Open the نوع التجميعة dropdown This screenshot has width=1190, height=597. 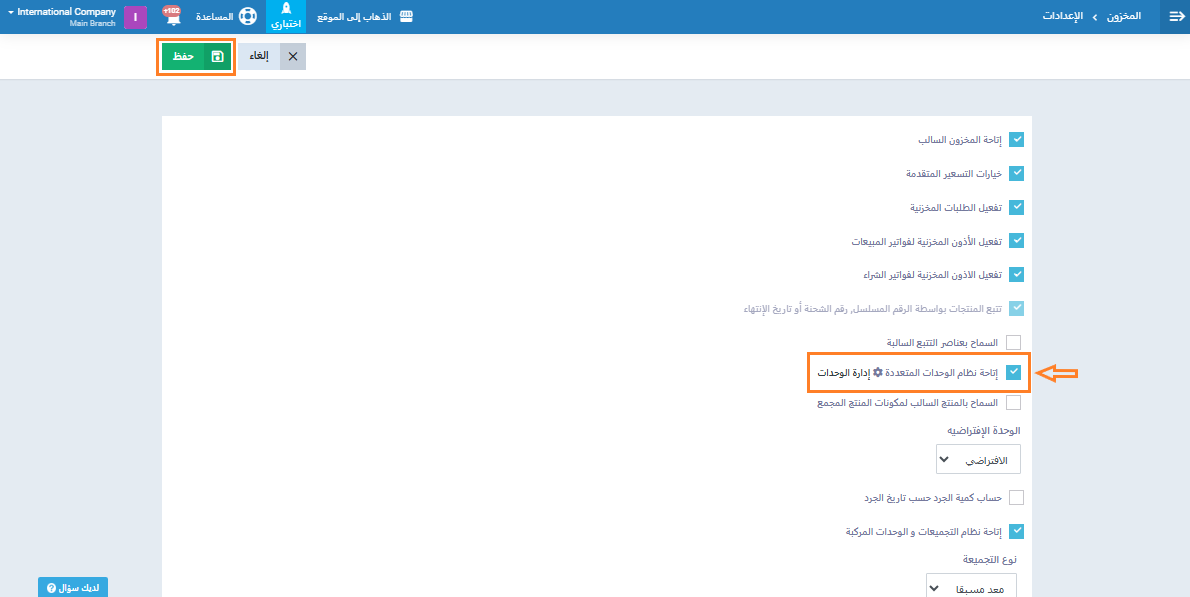(x=971, y=587)
